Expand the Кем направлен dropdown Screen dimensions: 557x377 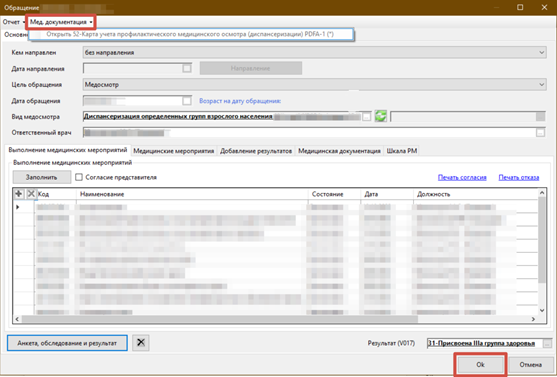[541, 52]
